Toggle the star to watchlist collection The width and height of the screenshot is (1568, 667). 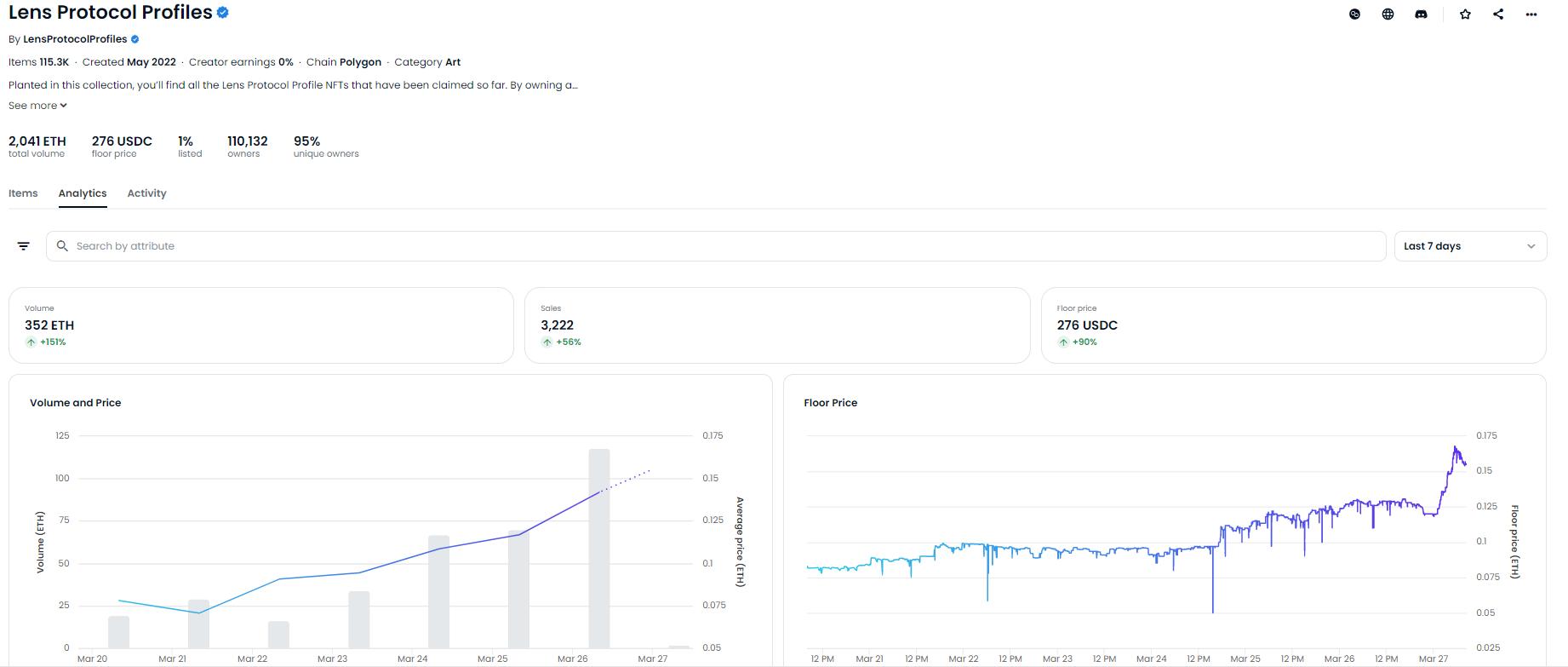[x=1465, y=14]
